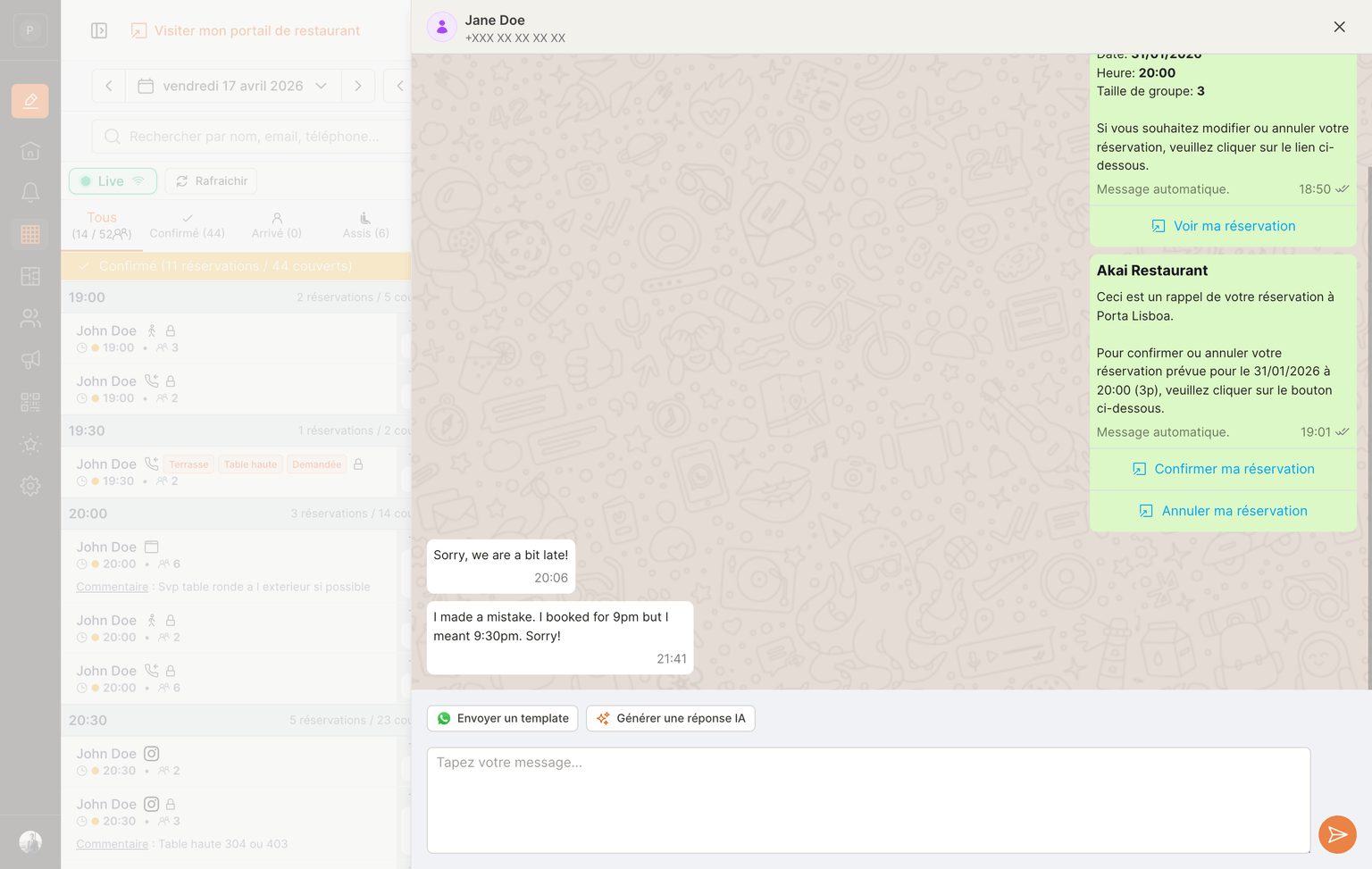This screenshot has height=869, width=1372.
Task: Click the 'Sorry, we are a bit late!' message
Action: (x=501, y=565)
